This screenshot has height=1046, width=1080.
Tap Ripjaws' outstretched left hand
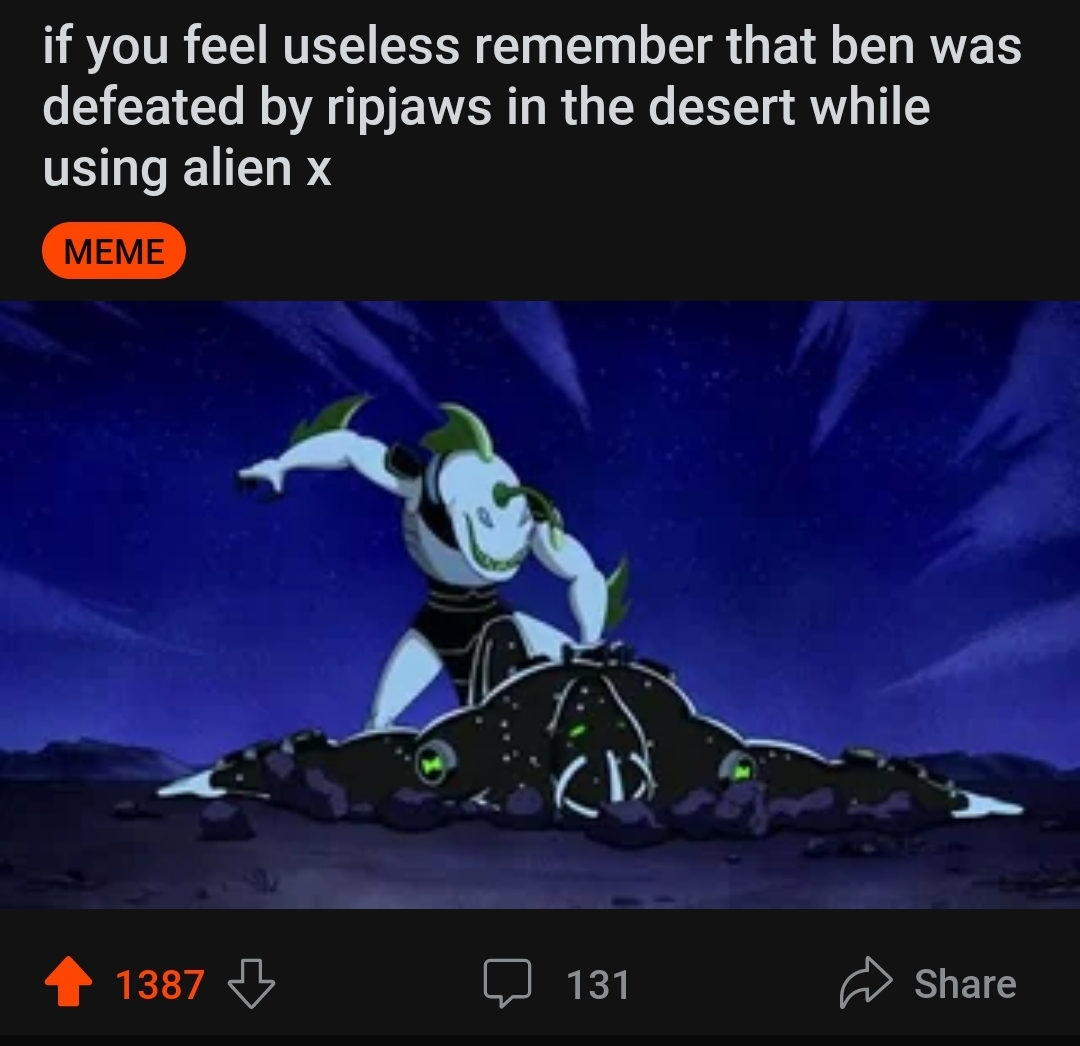pos(259,479)
